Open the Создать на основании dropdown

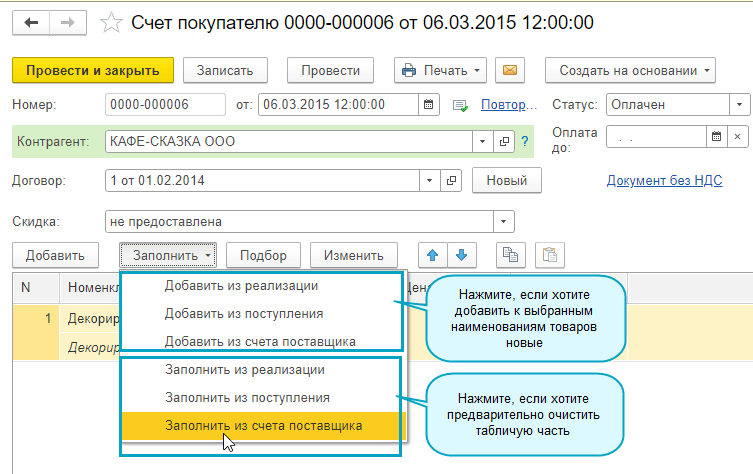631,70
